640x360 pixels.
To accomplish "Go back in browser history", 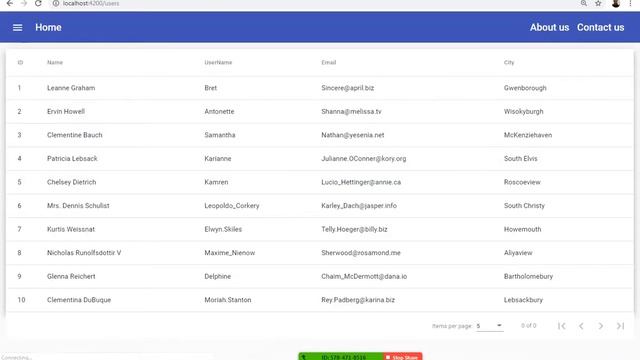I will tap(9, 3).
